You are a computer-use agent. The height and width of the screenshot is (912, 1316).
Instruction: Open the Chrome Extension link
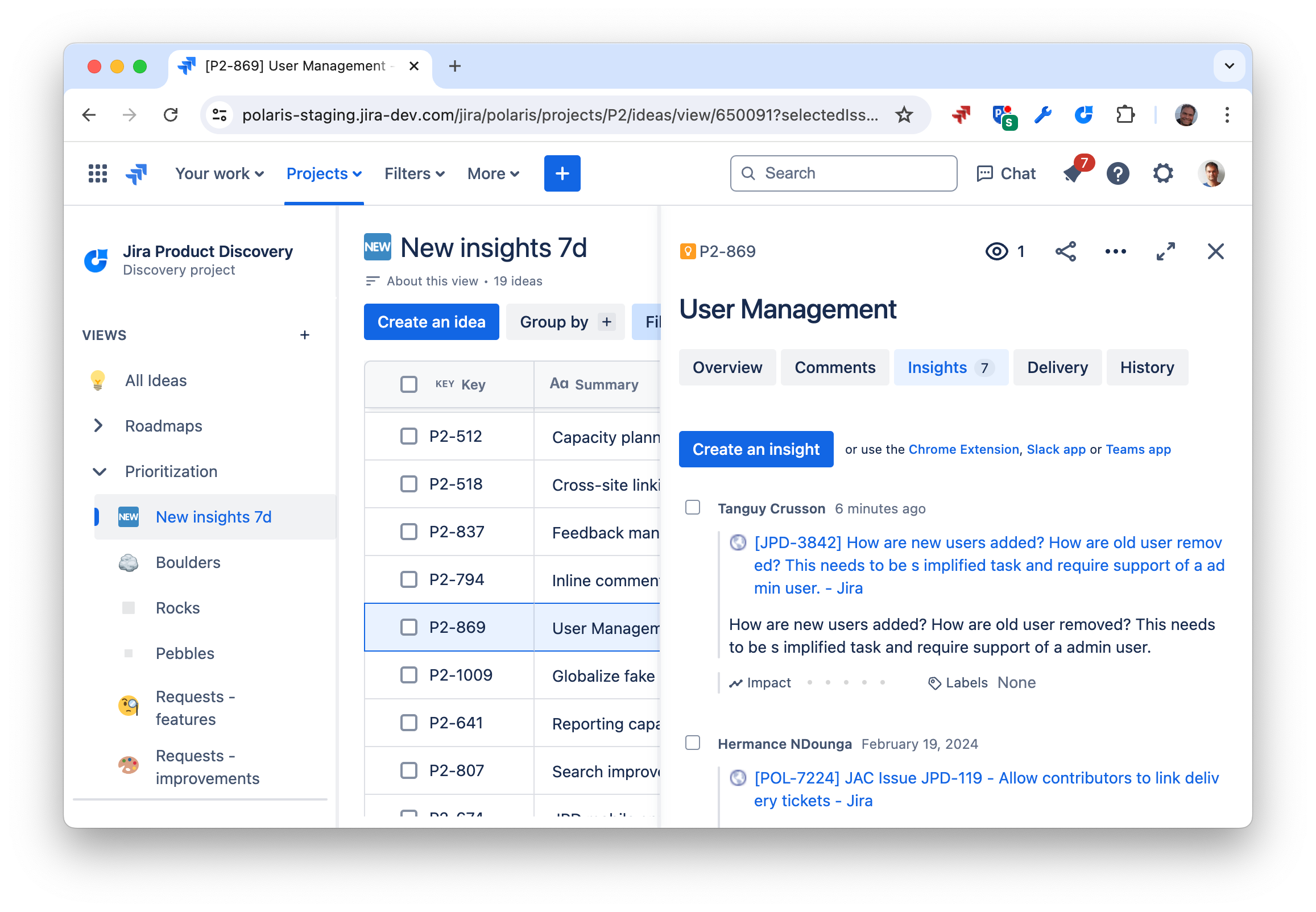point(963,449)
